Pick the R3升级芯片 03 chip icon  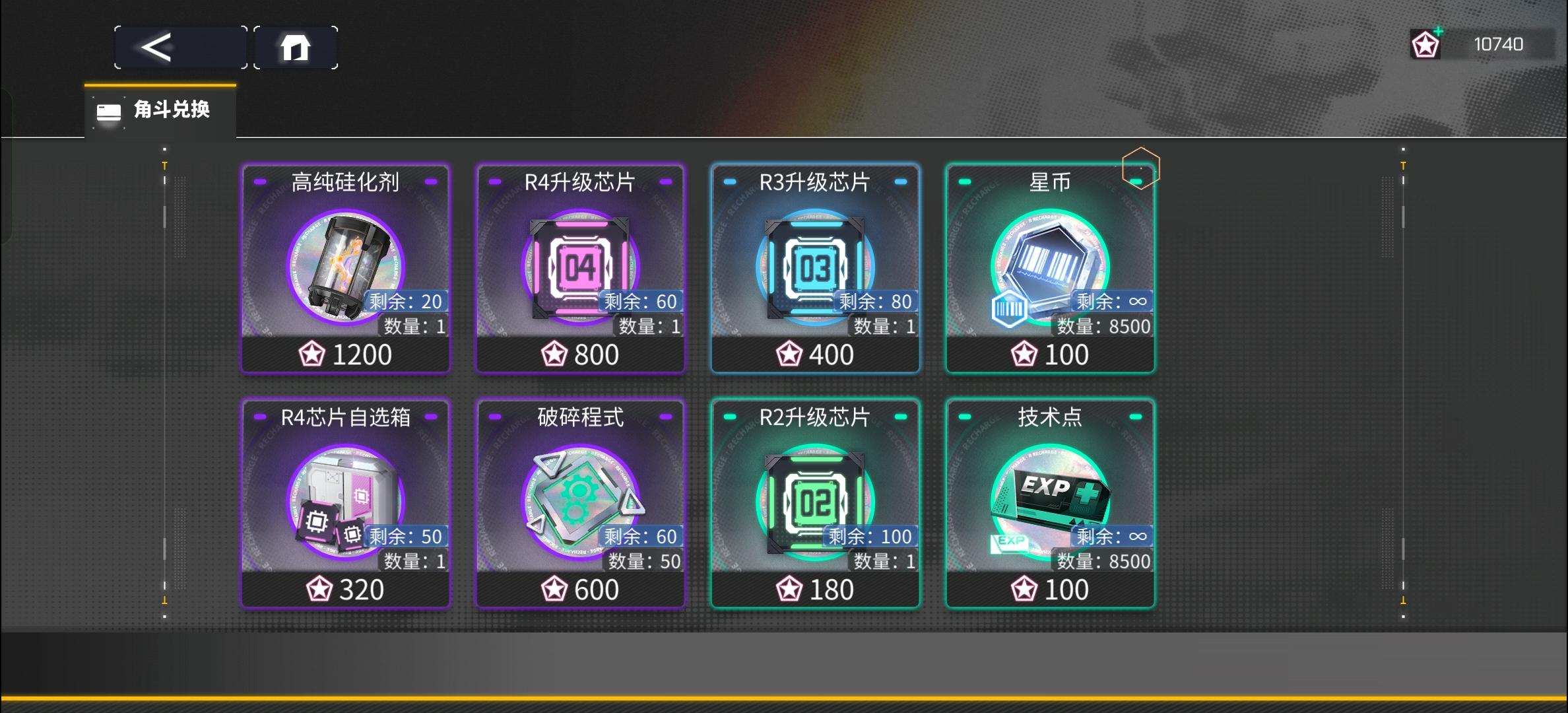815,267
